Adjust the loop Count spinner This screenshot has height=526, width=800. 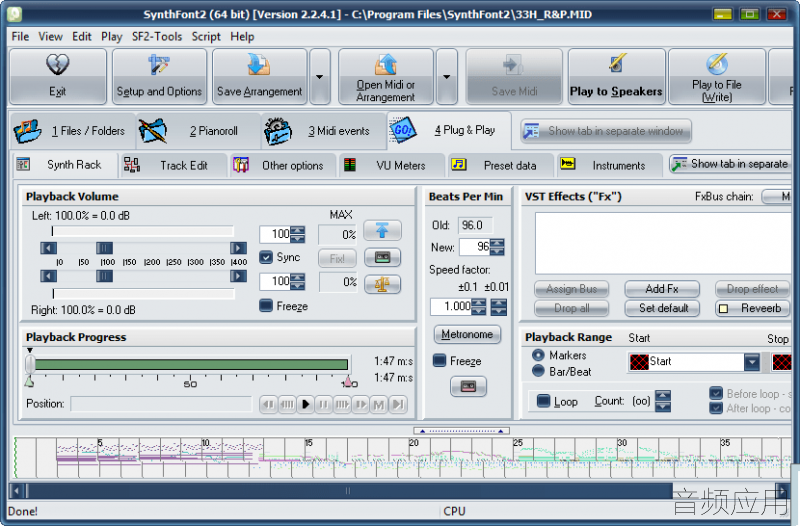(663, 401)
